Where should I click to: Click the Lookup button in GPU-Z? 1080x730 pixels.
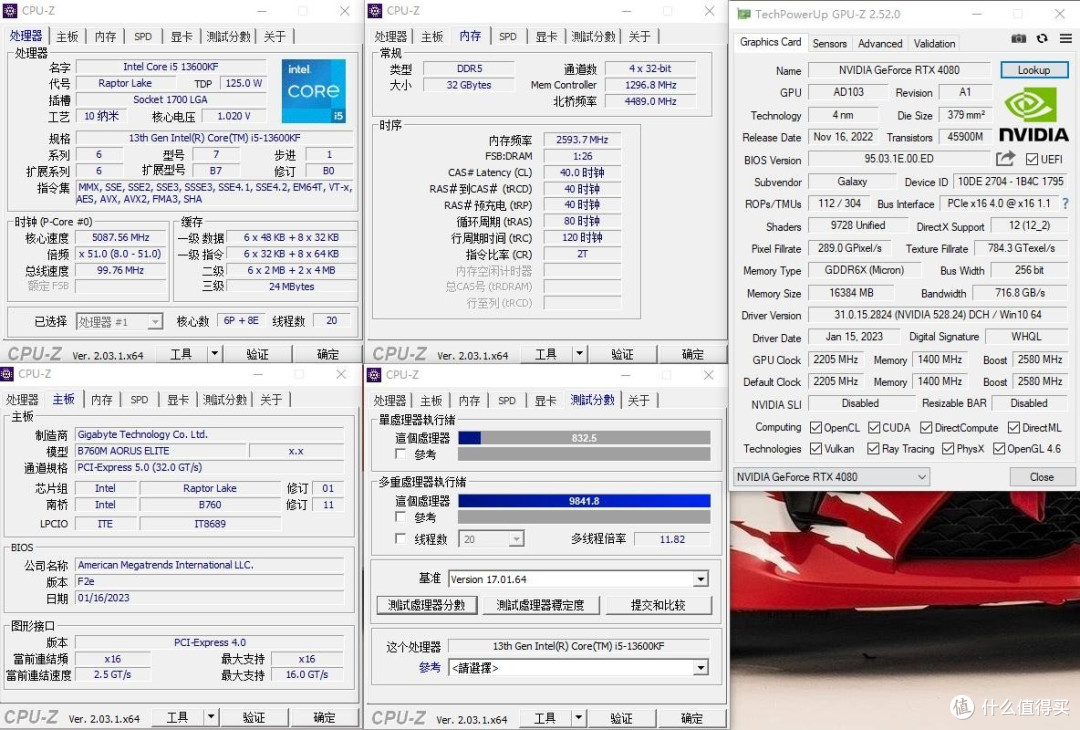pyautogui.click(x=1034, y=70)
